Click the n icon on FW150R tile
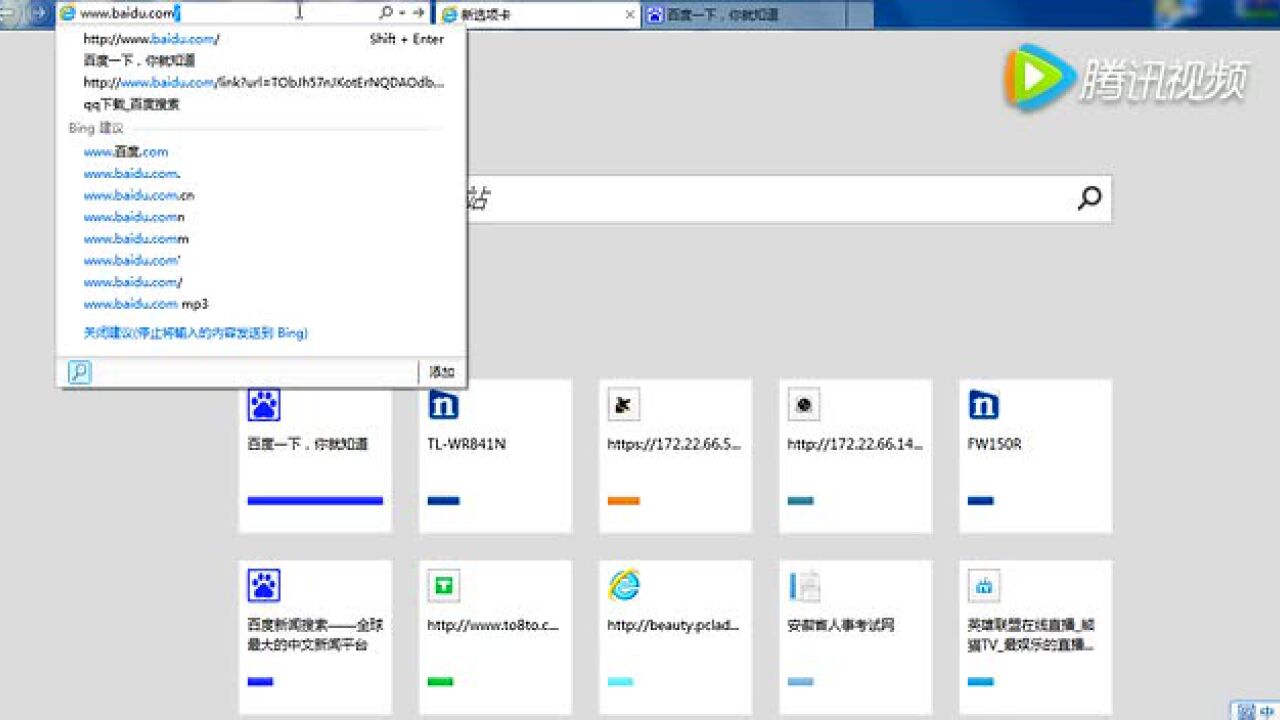 (983, 405)
